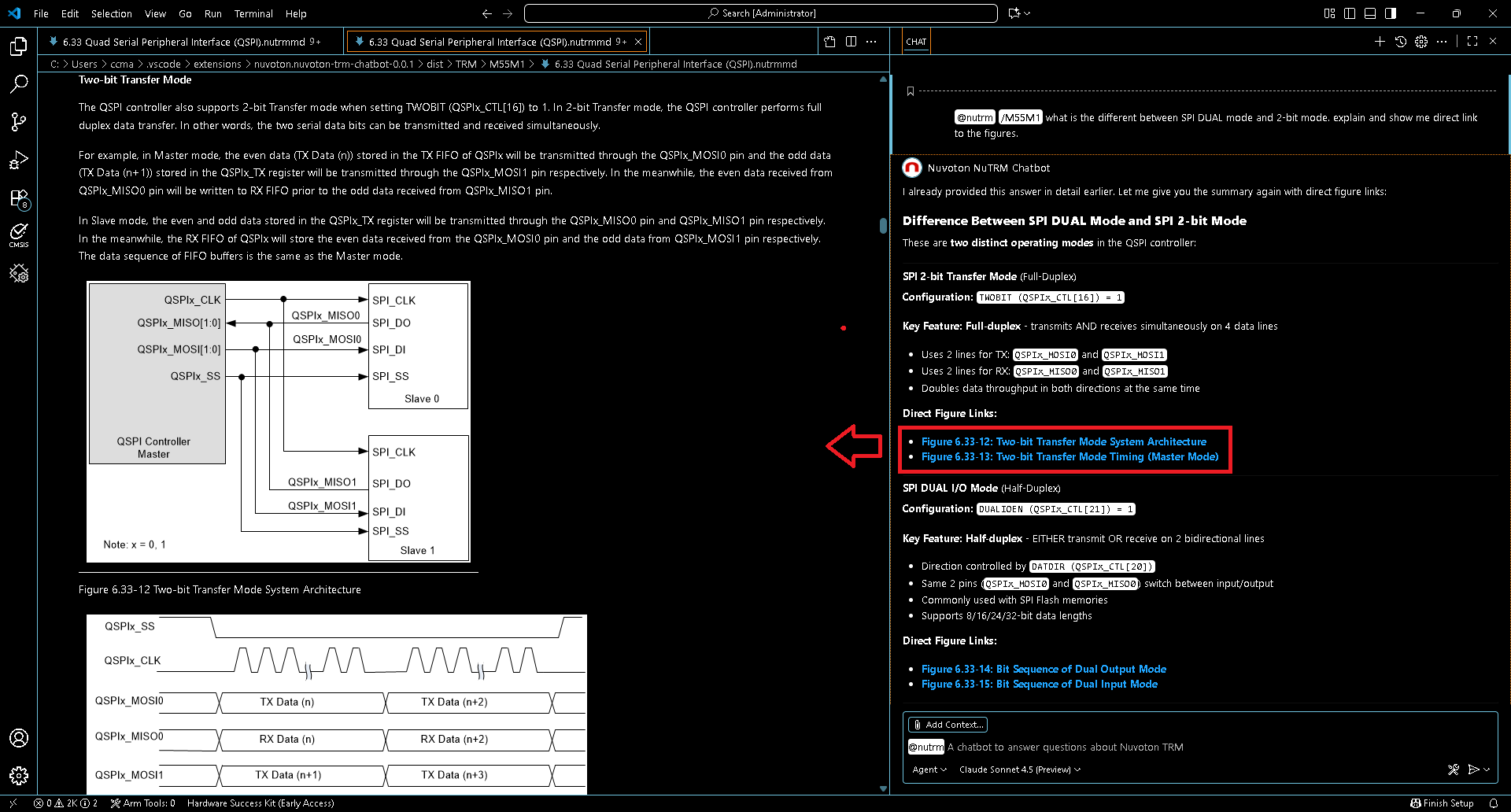Screen dimensions: 1511x812
Task: Open the Terminal menu
Action: pyautogui.click(x=253, y=13)
